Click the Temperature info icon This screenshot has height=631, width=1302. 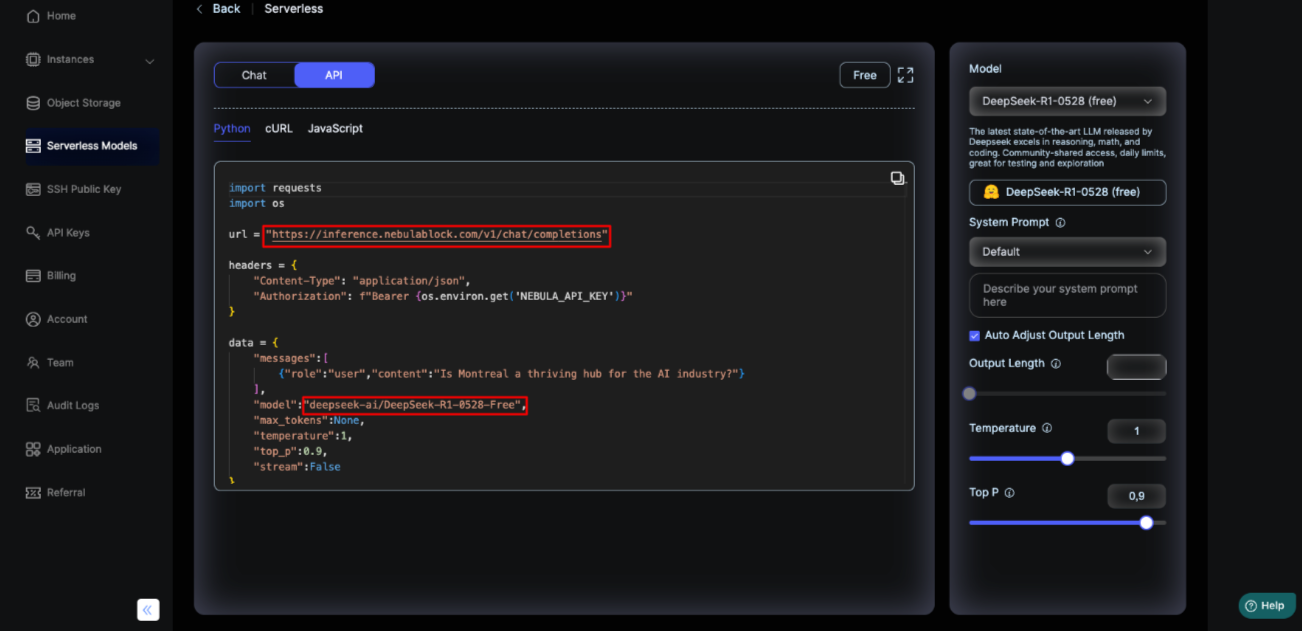1047,428
